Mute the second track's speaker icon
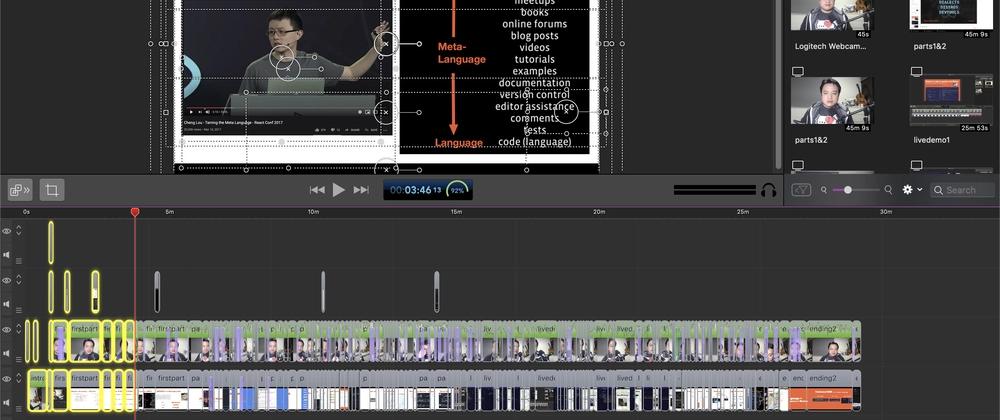The width and height of the screenshot is (1000, 420). tap(6, 304)
